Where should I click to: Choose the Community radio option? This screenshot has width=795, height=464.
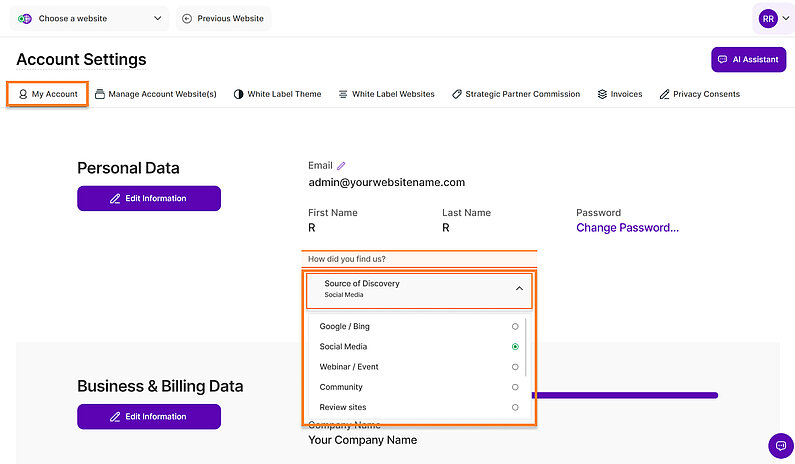click(515, 387)
